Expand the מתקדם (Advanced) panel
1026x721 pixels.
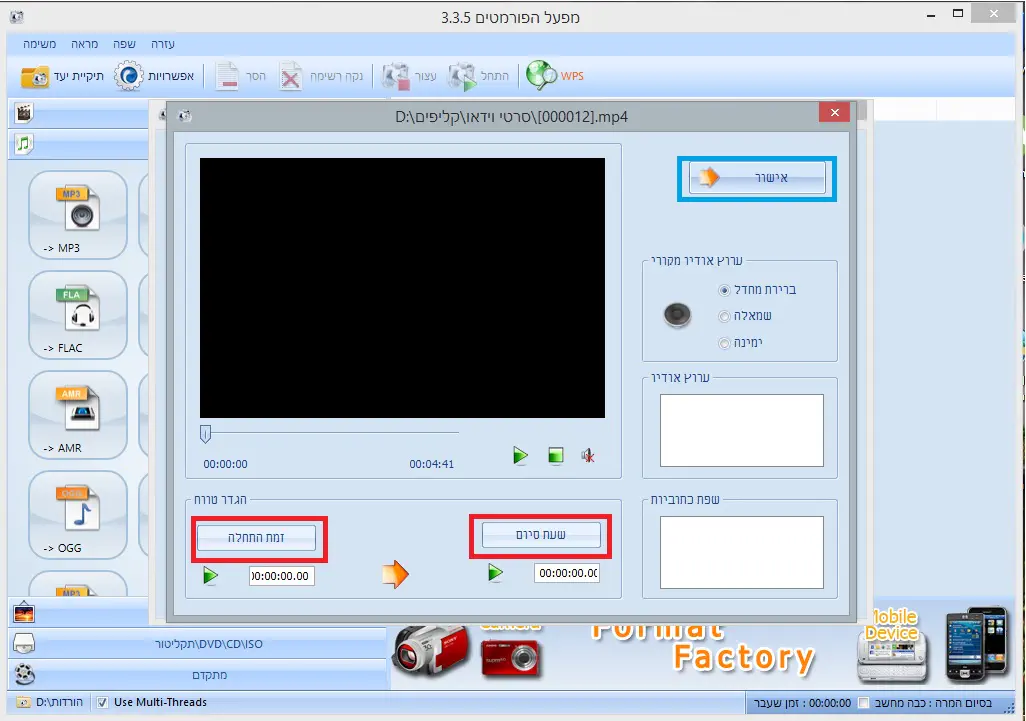coord(198,675)
